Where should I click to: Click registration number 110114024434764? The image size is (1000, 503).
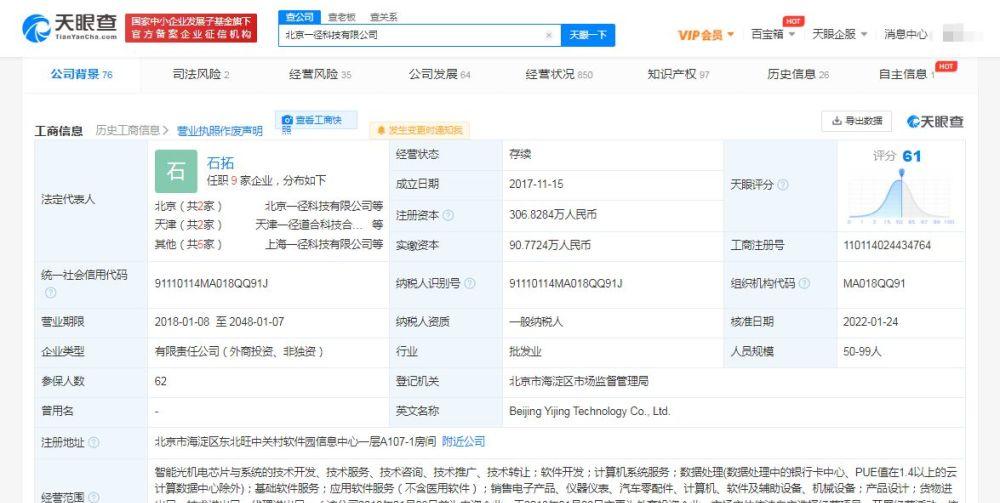point(887,245)
